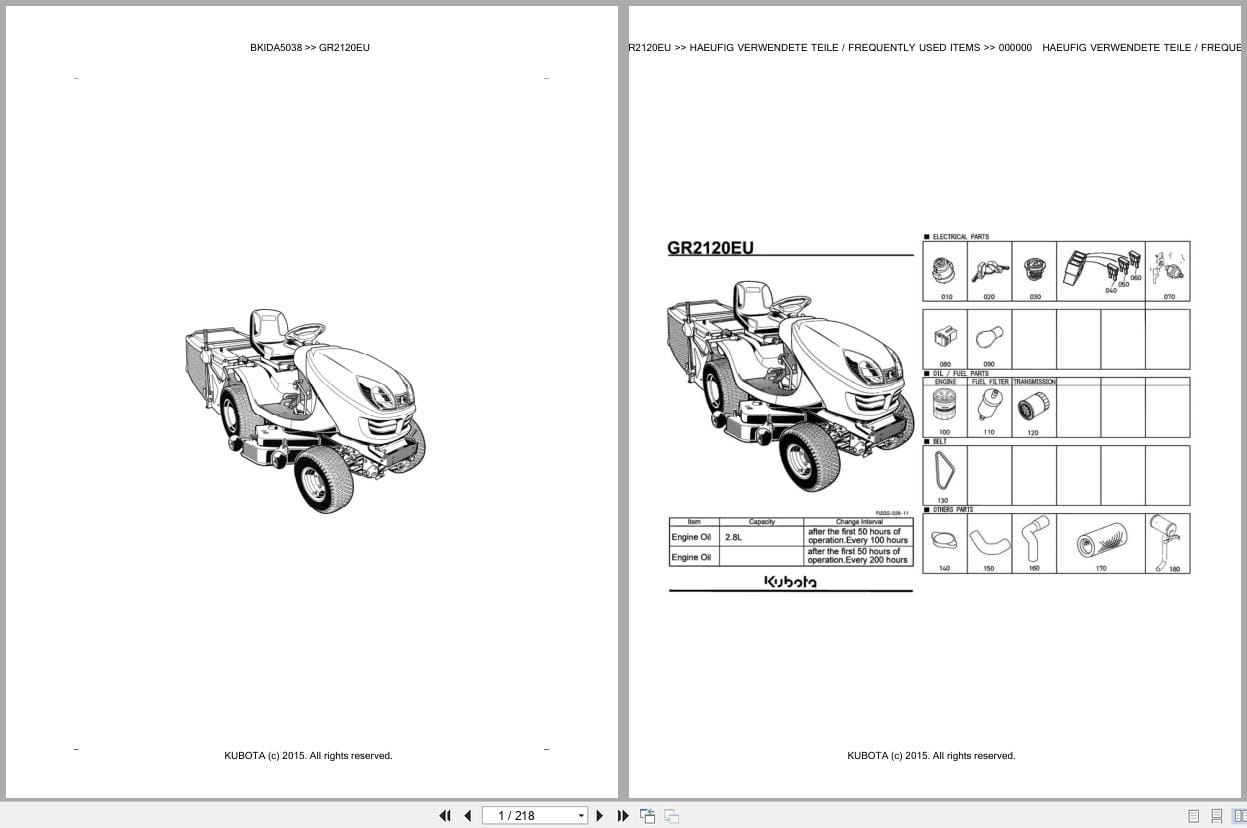The image size is (1247, 828).
Task: Click the Kubota logo on right page
Action: [x=790, y=581]
